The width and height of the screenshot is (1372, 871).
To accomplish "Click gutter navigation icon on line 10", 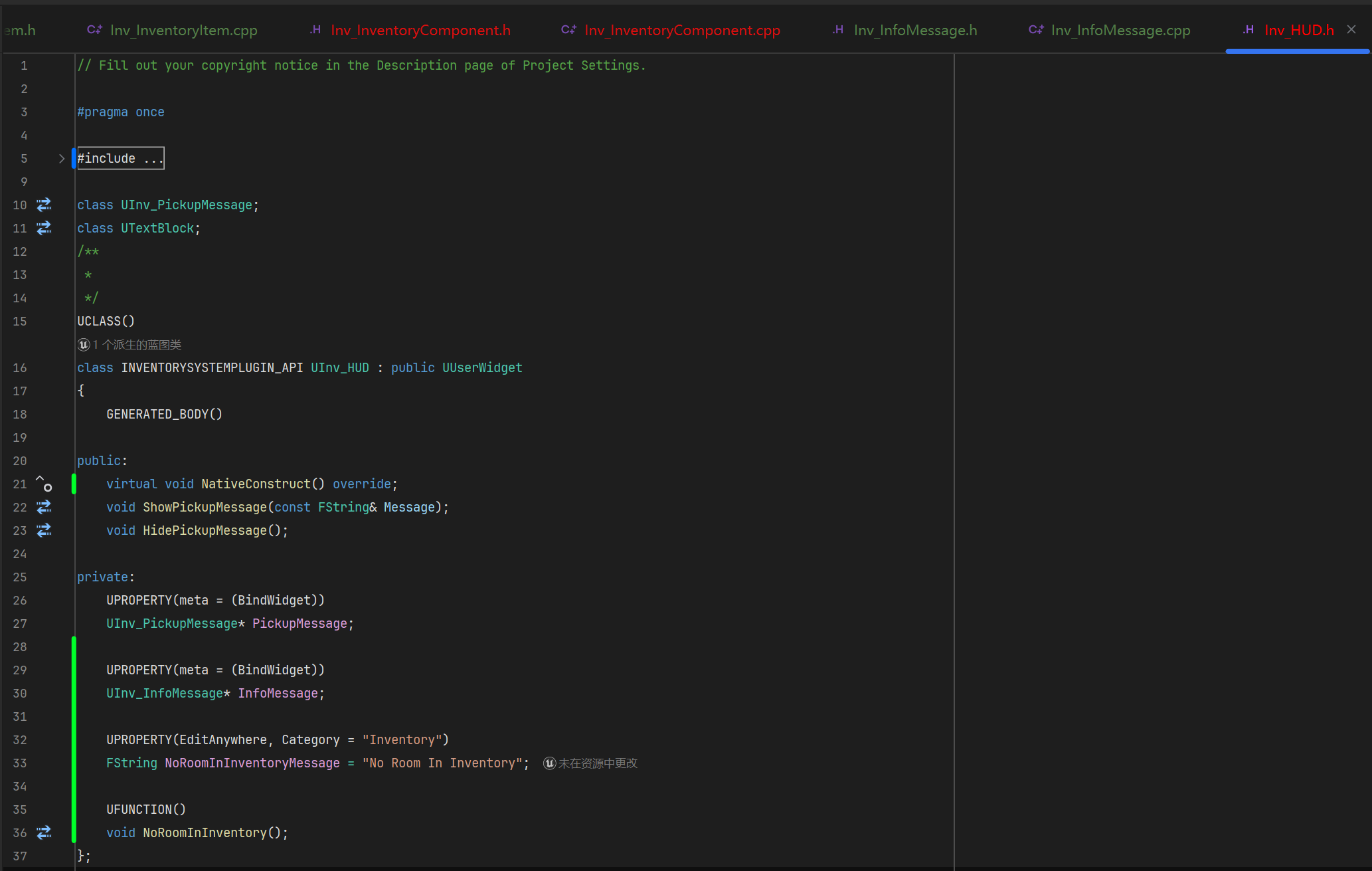I will click(x=44, y=205).
